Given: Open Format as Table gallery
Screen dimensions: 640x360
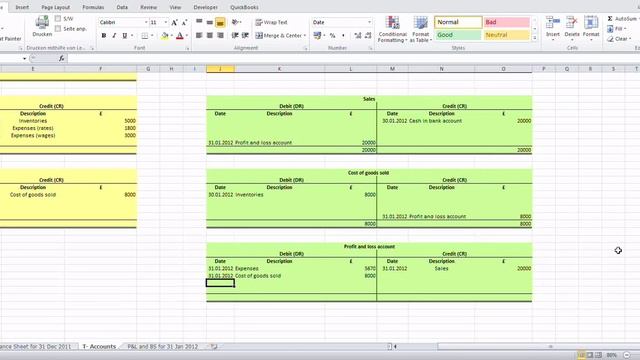Looking at the screenshot, I should [x=420, y=29].
